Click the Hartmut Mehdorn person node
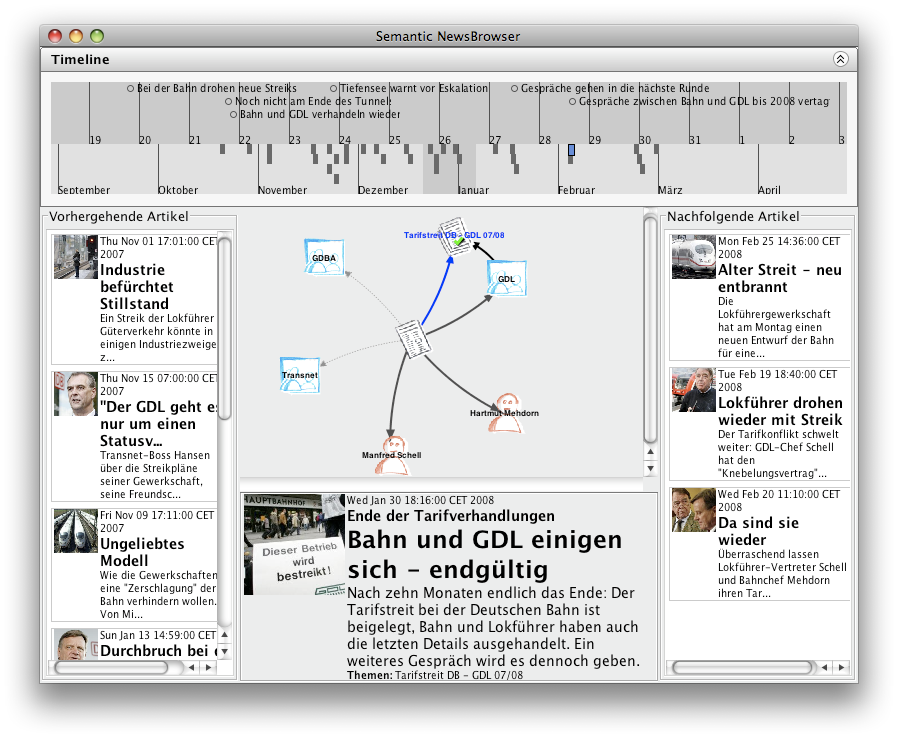Image resolution: width=898 pixels, height=738 pixels. [507, 412]
